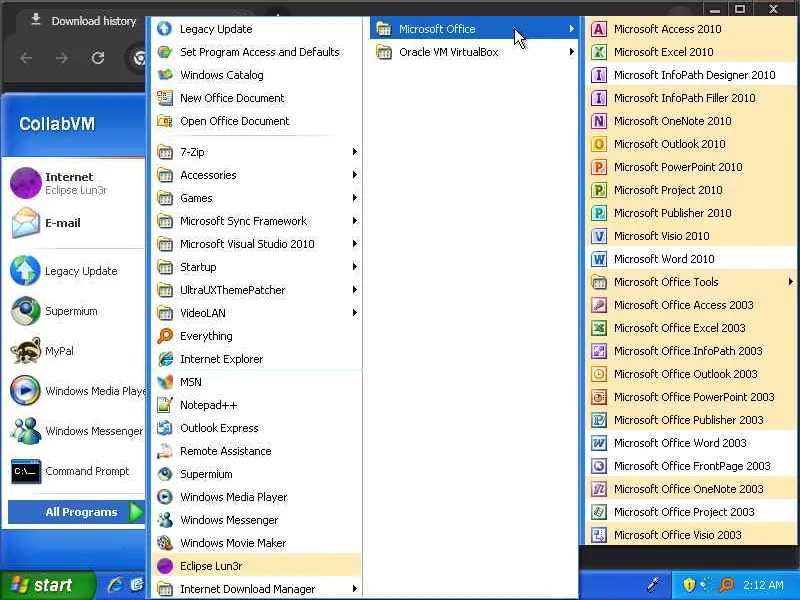Click the Office PowerPoint 2003 icon

coord(598,397)
